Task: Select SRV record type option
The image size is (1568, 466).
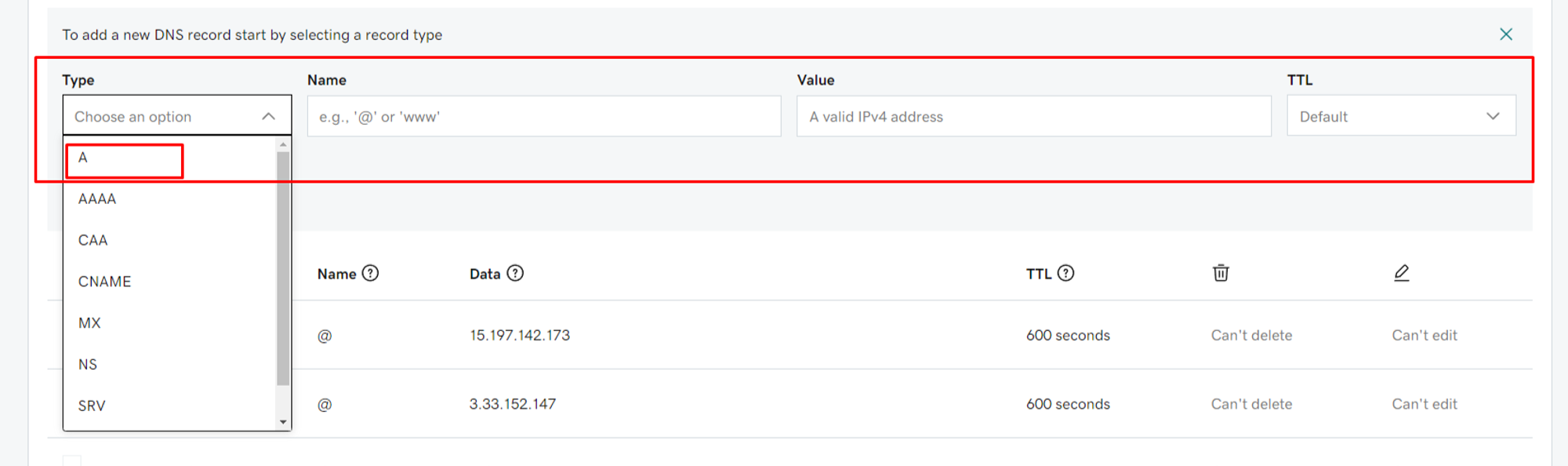Action: pos(170,406)
